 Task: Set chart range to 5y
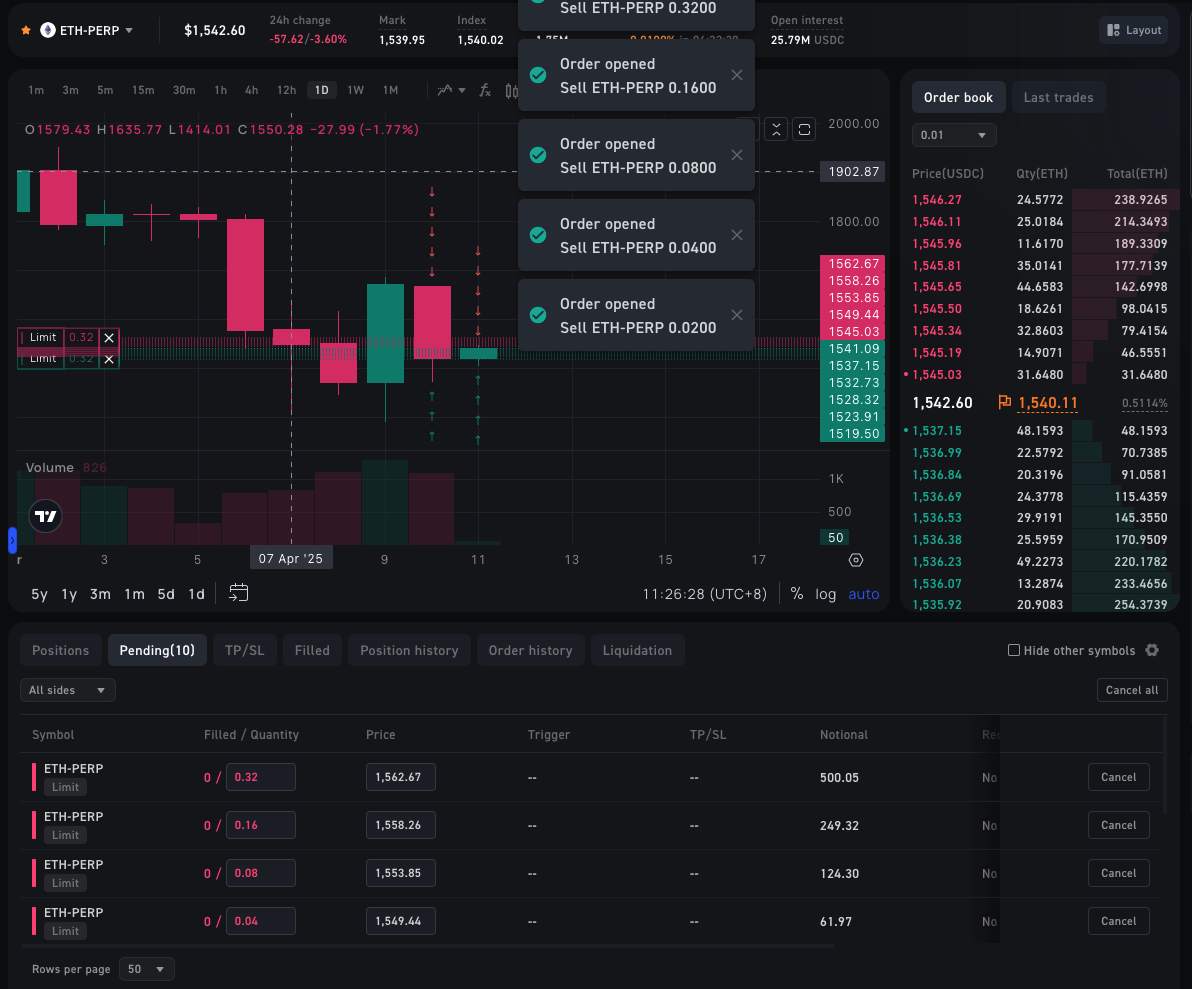(x=40, y=594)
